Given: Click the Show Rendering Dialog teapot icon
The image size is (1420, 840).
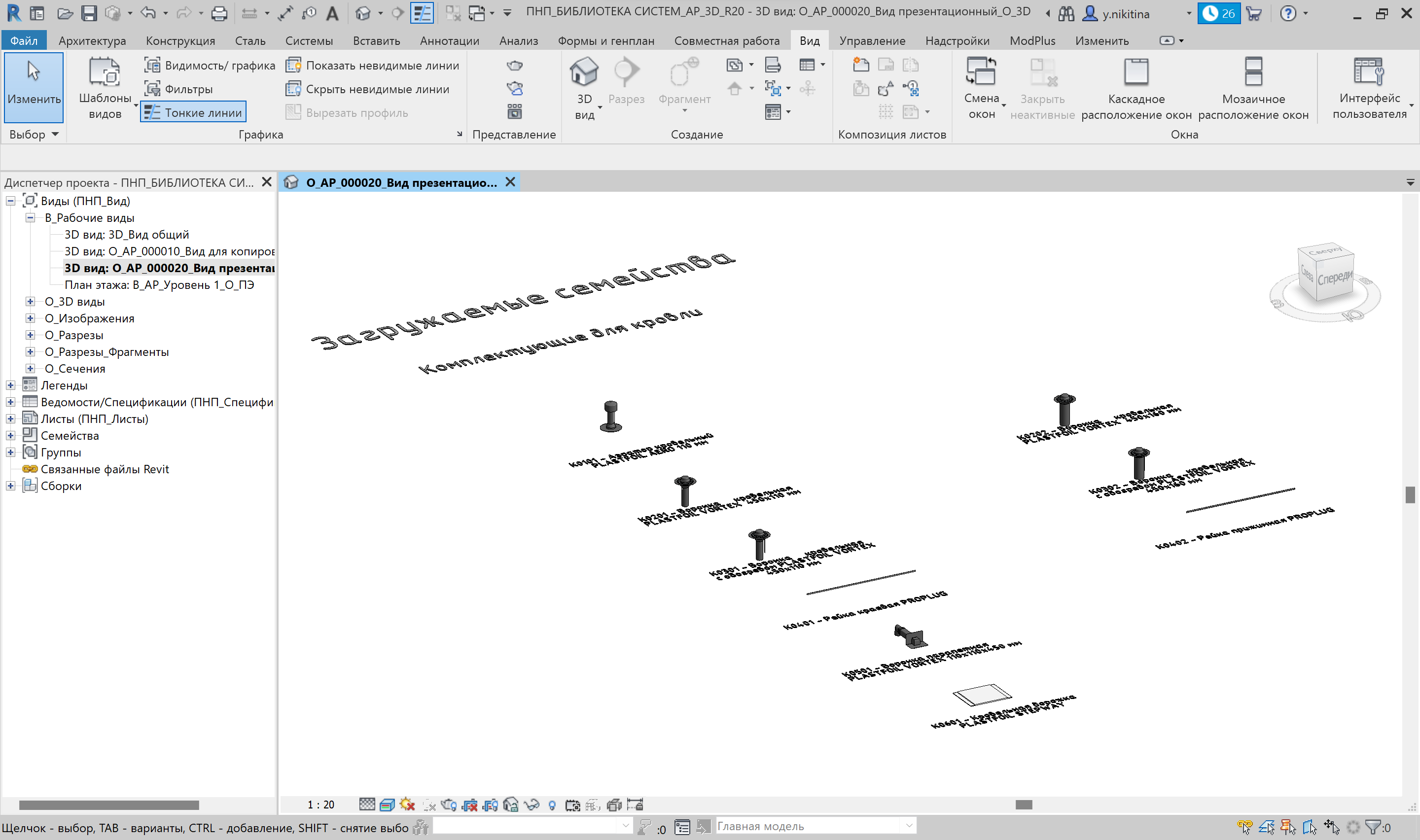Looking at the screenshot, I should tap(449, 805).
